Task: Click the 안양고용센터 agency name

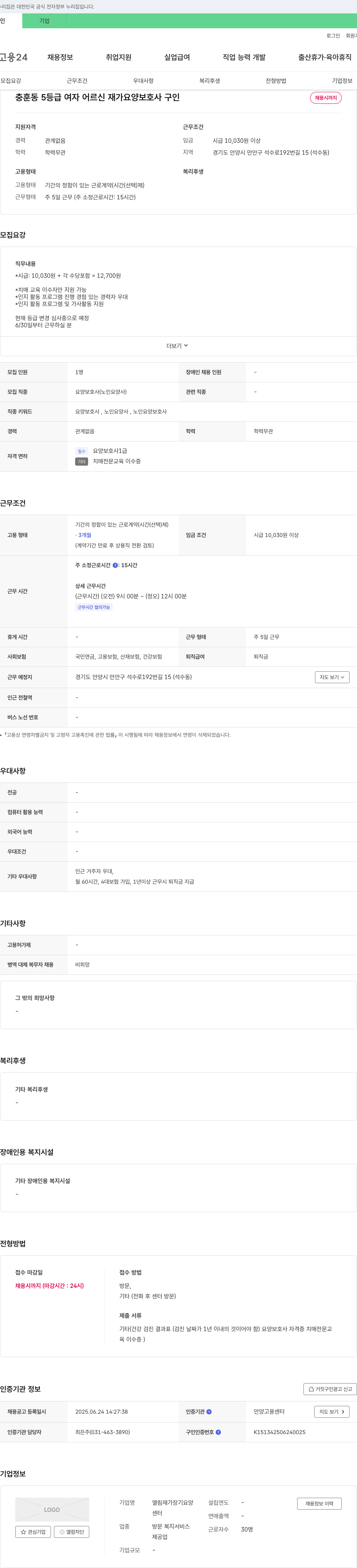Action: 269,1411
